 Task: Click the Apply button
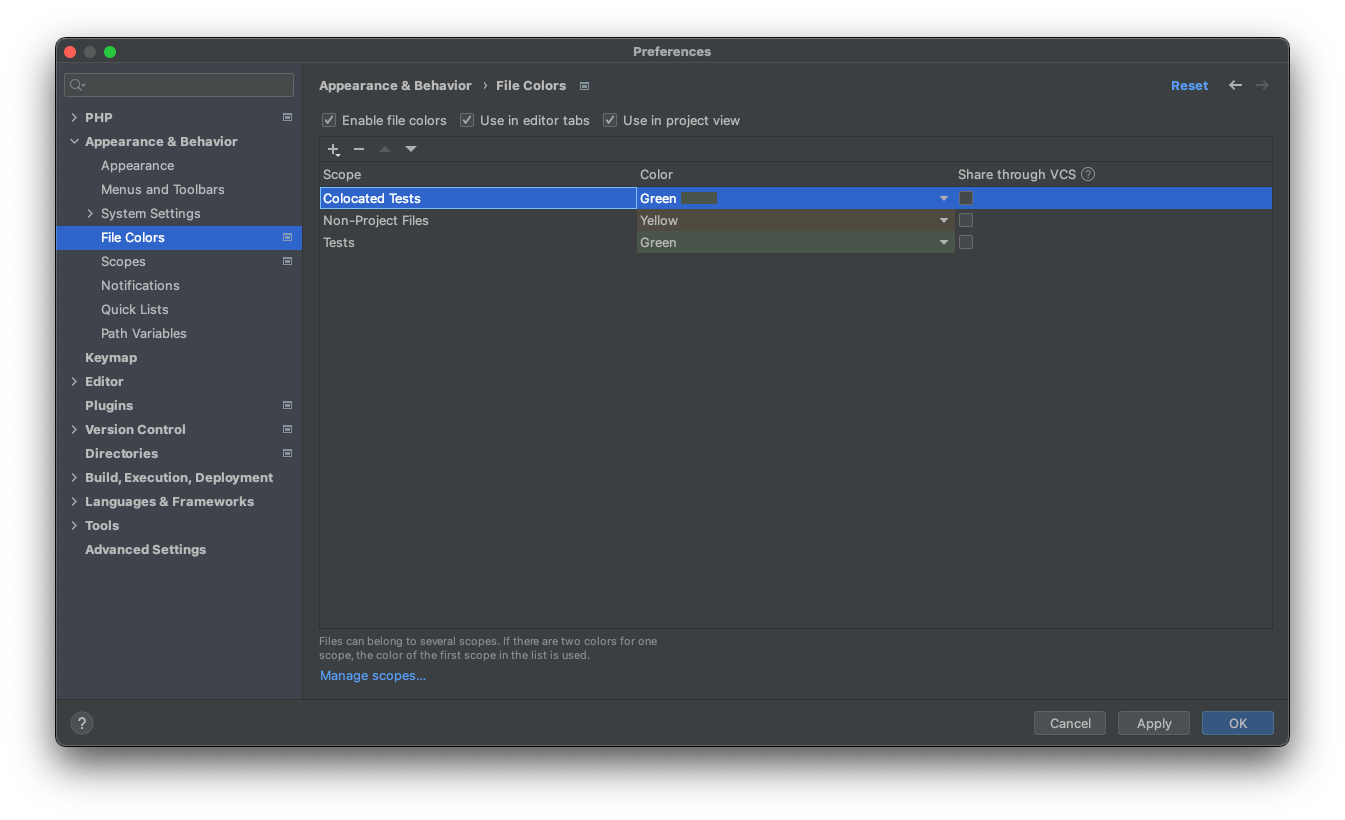point(1153,722)
